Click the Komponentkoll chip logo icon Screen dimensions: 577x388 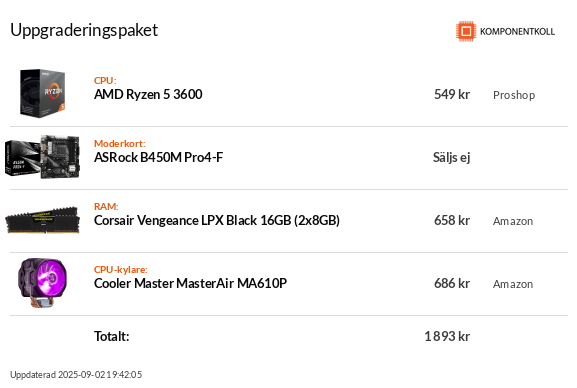[466, 31]
